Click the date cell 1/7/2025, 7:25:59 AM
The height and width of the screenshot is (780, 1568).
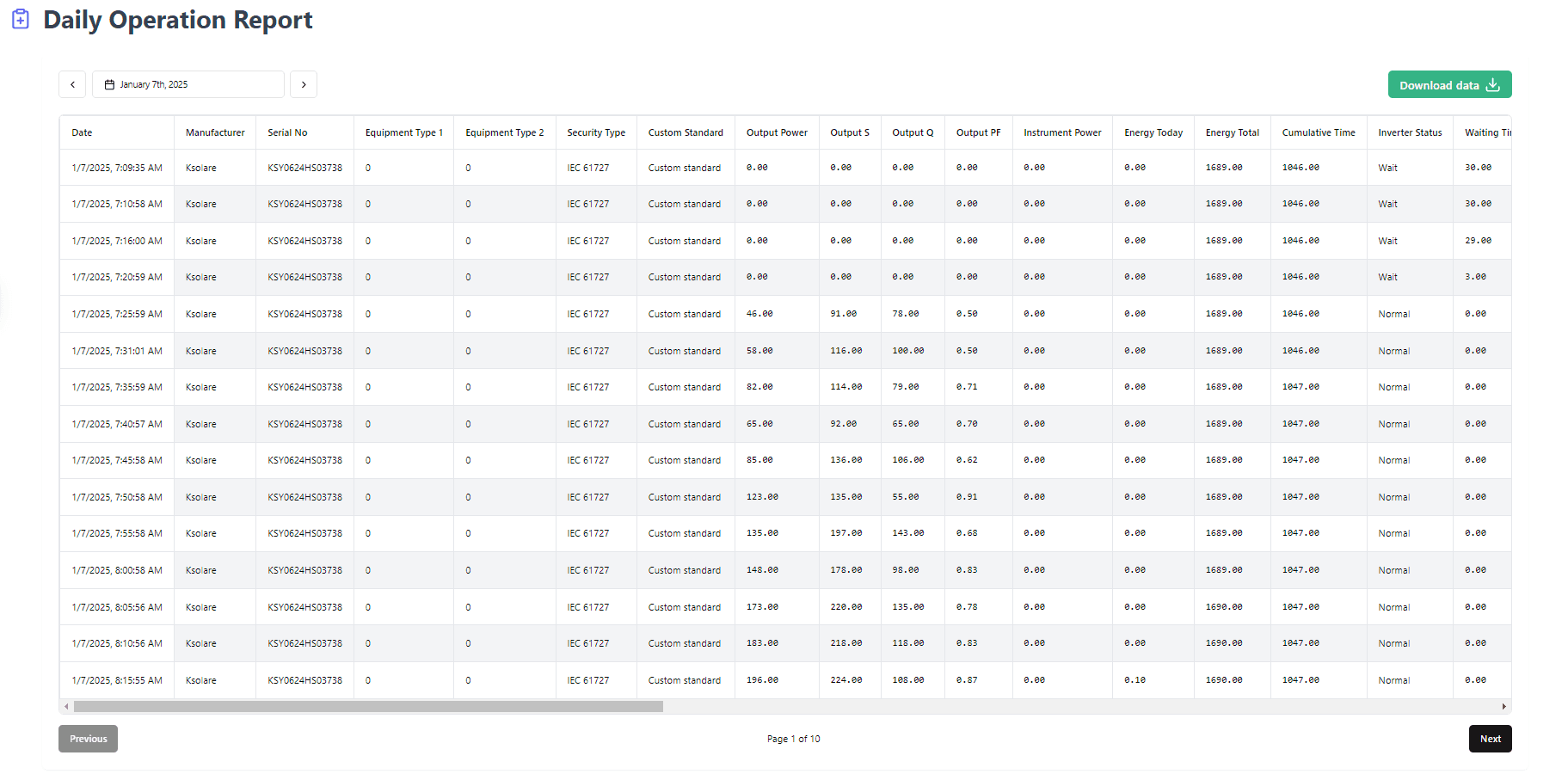117,314
